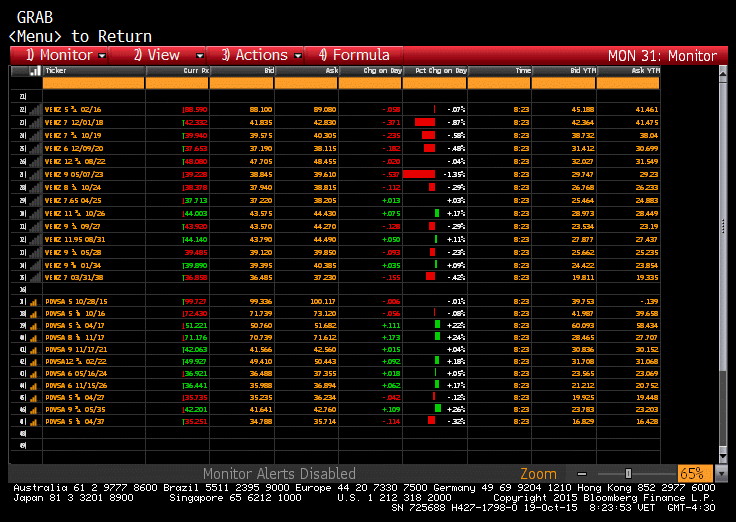Focus the orange filter field under Ask
736x522 pixels.
tap(306, 84)
